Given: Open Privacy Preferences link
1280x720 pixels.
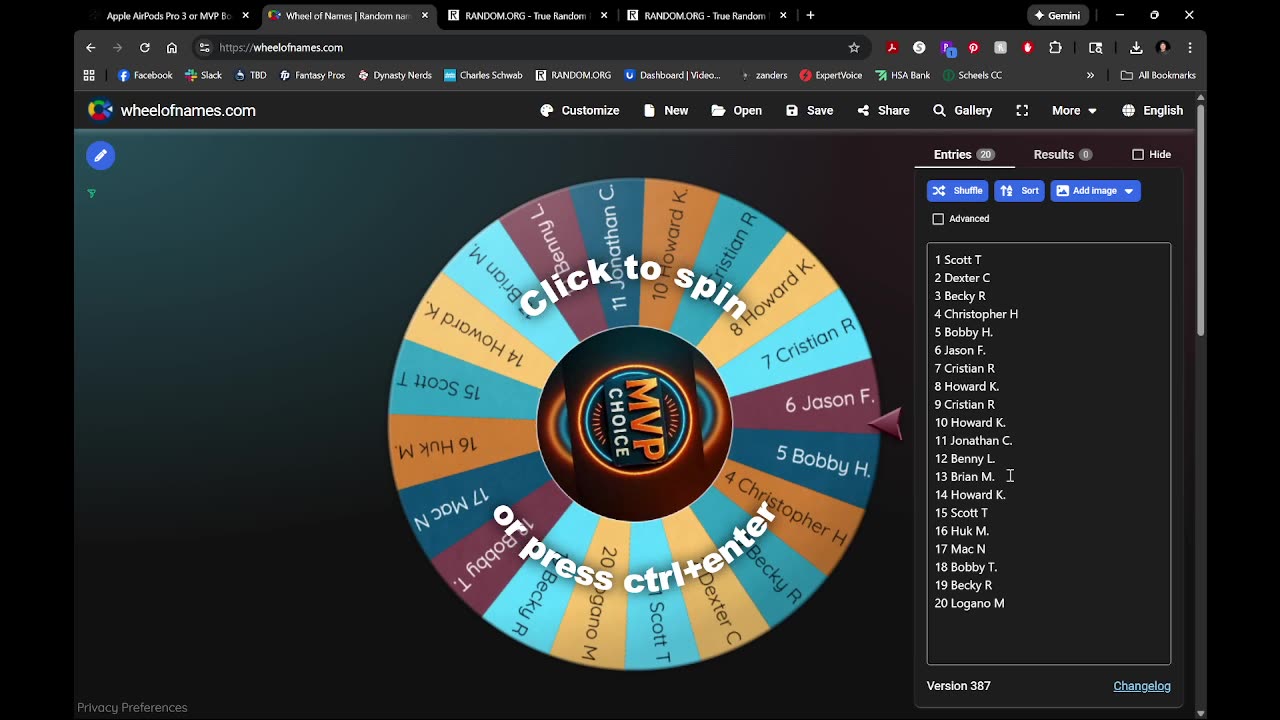Looking at the screenshot, I should pyautogui.click(x=132, y=707).
